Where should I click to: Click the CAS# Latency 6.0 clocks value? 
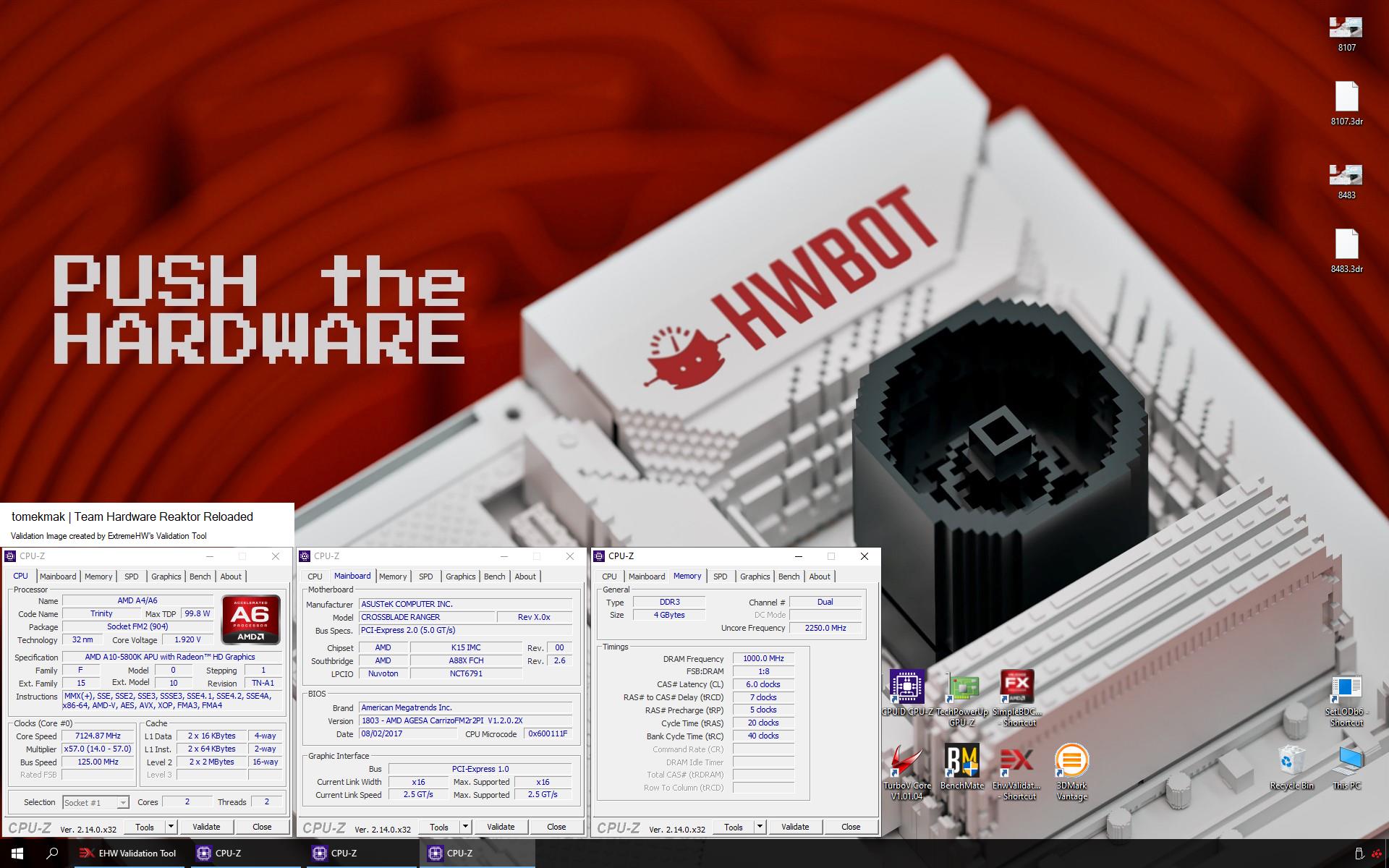(x=763, y=684)
